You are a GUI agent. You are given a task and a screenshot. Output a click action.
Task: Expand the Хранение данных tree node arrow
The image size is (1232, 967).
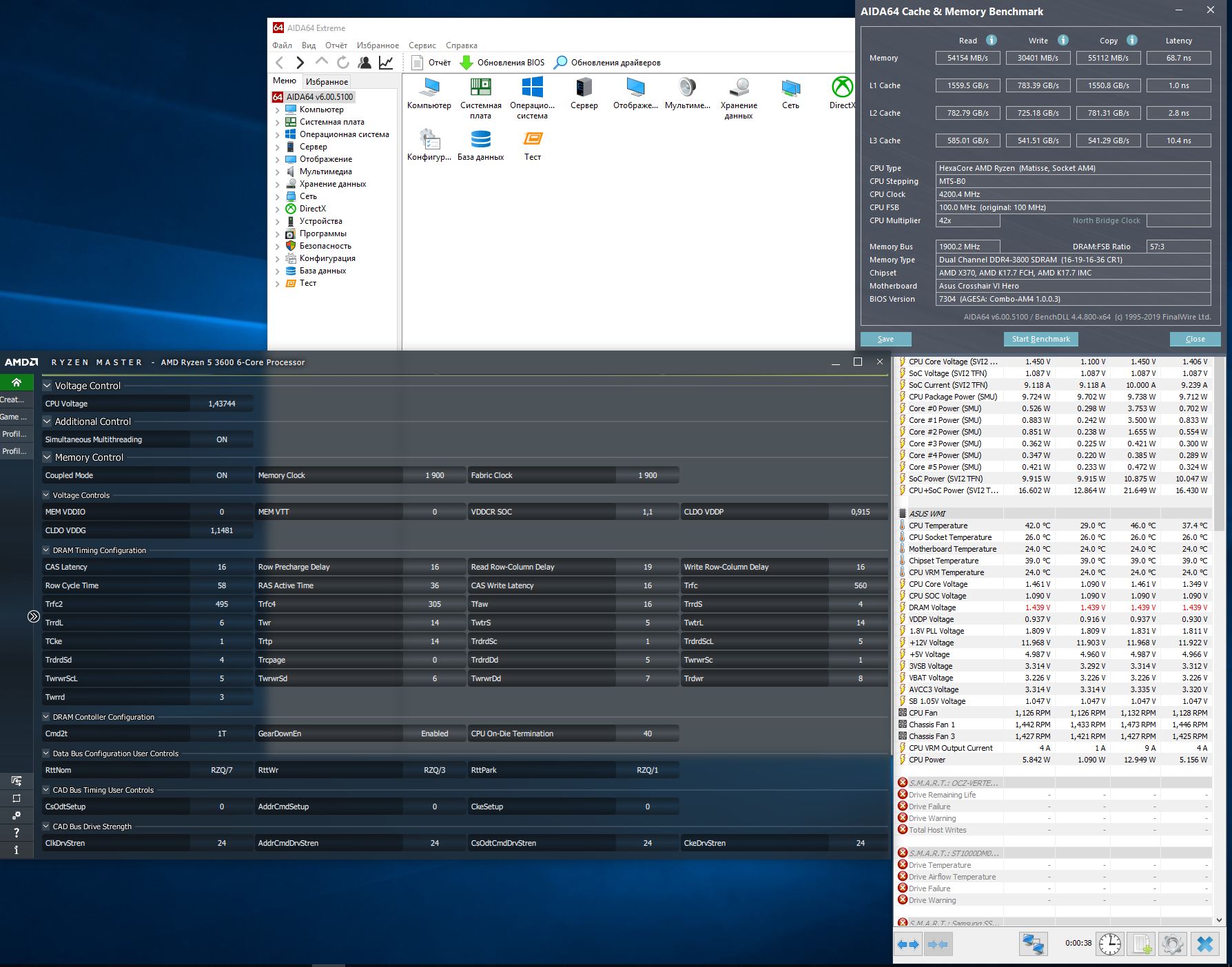click(278, 184)
